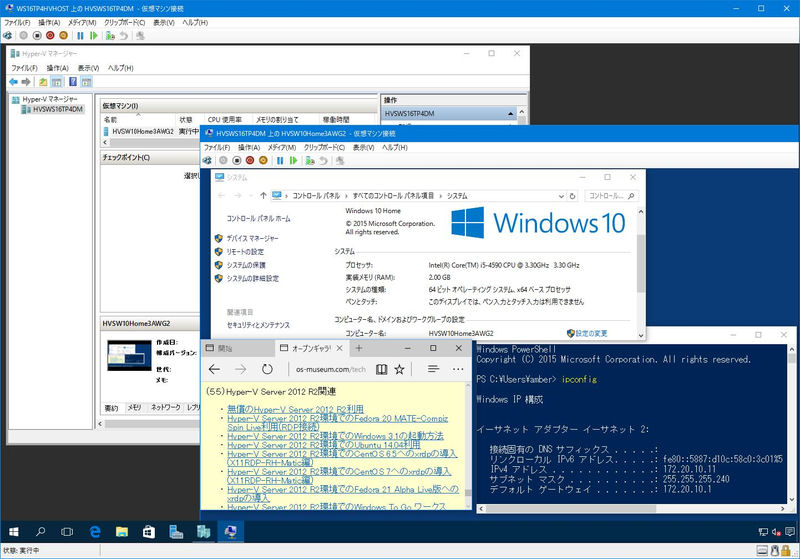Click search box in System control panel window
This screenshot has height=559, width=800.
click(611, 196)
